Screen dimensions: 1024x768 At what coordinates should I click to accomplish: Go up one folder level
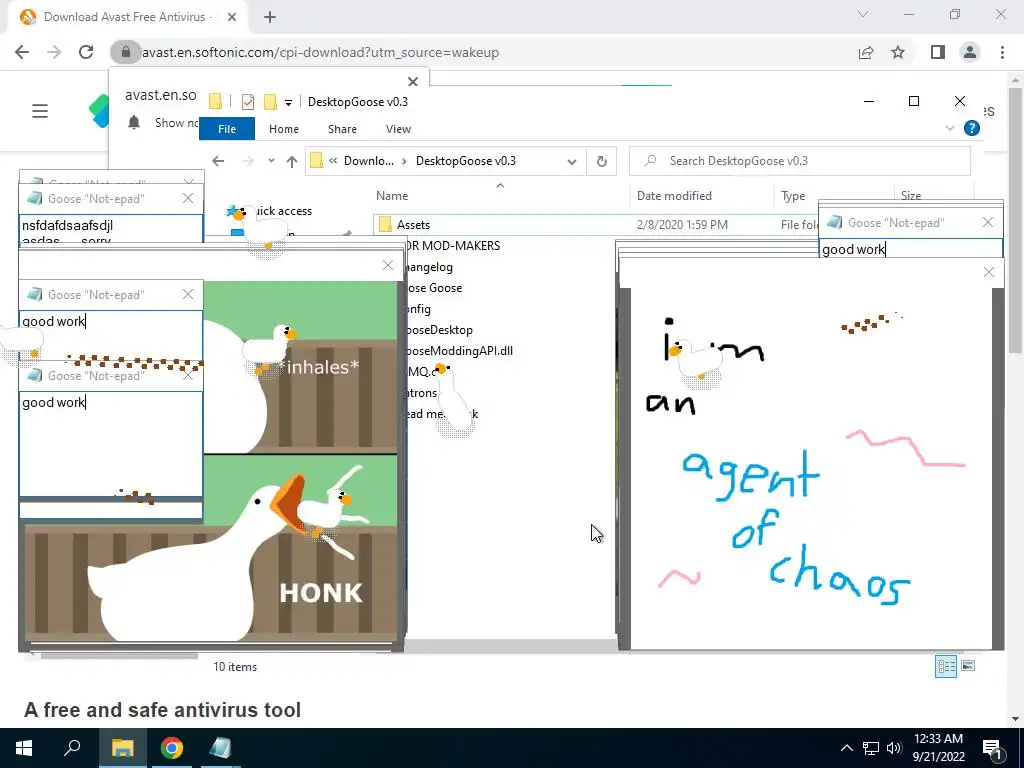click(x=292, y=161)
